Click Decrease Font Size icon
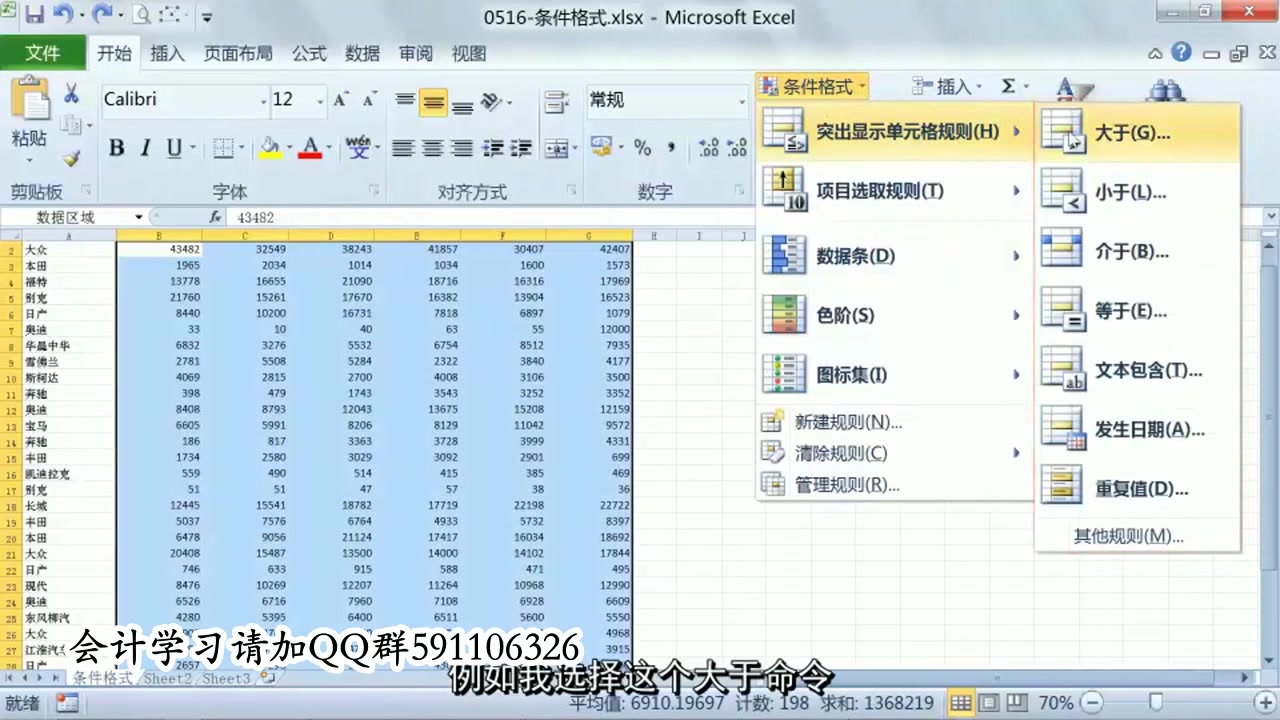Screen dimensions: 1280x720 pyautogui.click(x=369, y=100)
